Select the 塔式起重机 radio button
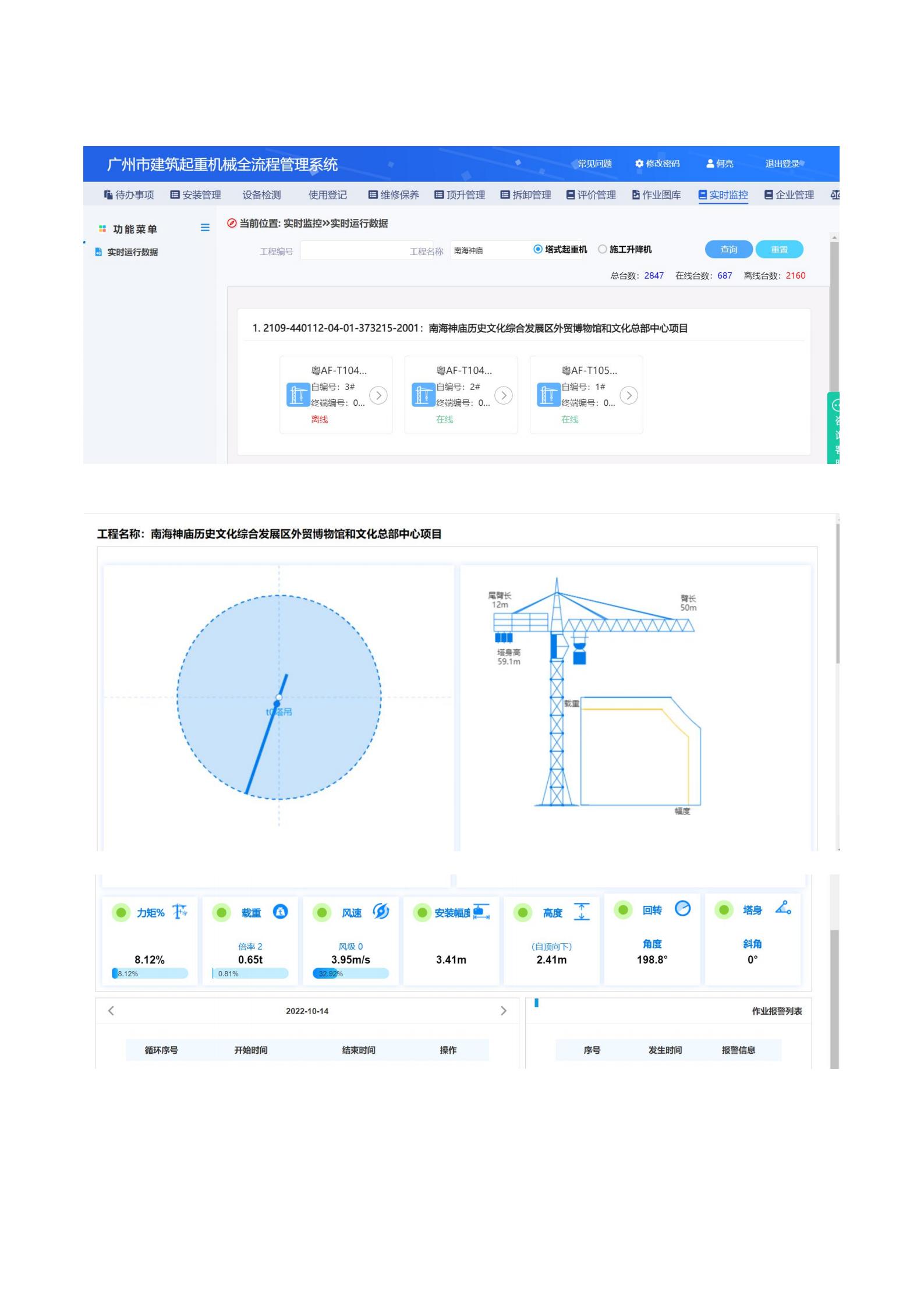The image size is (924, 1307). click(538, 249)
